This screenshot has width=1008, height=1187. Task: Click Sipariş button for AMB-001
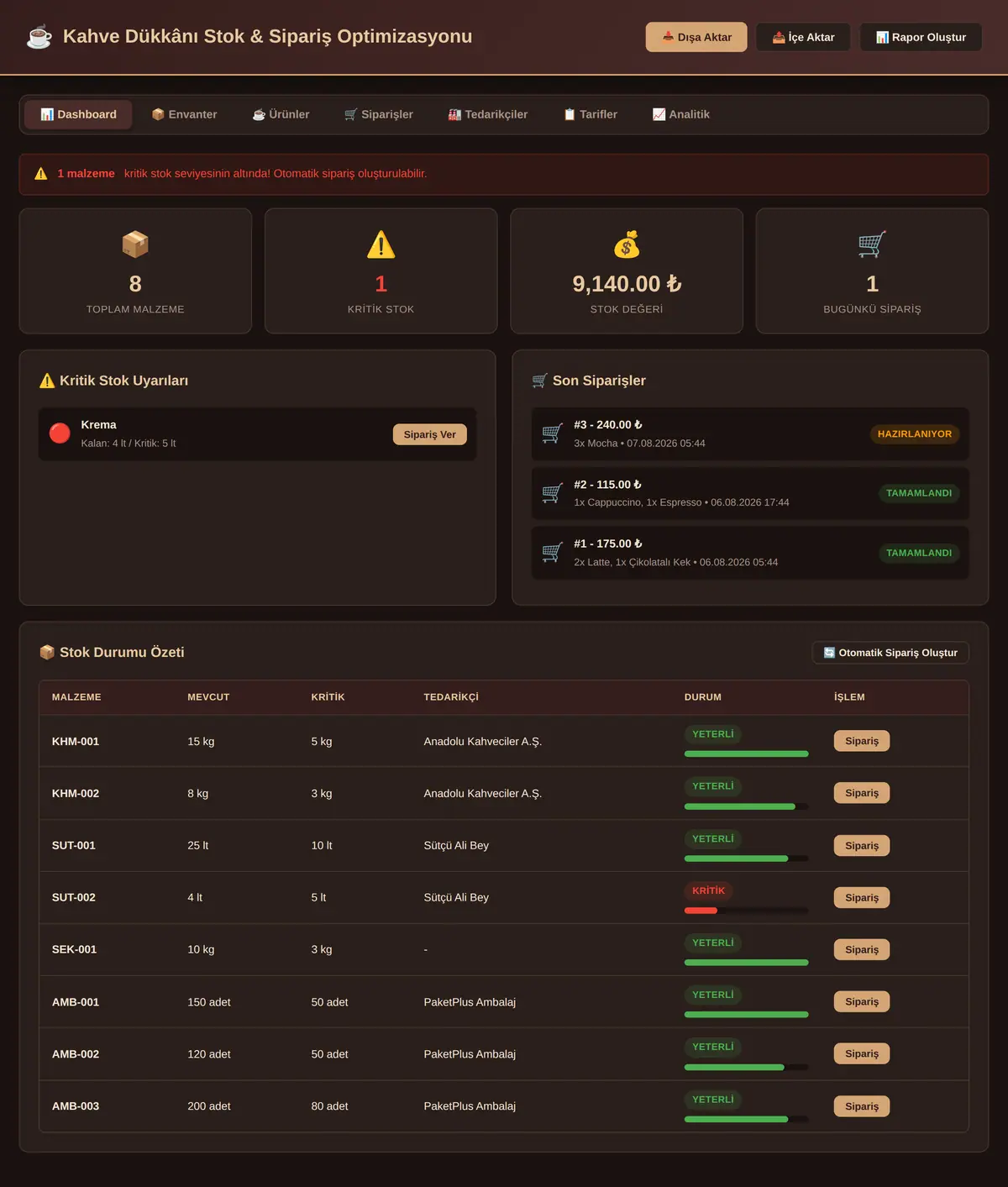[x=862, y=1002]
